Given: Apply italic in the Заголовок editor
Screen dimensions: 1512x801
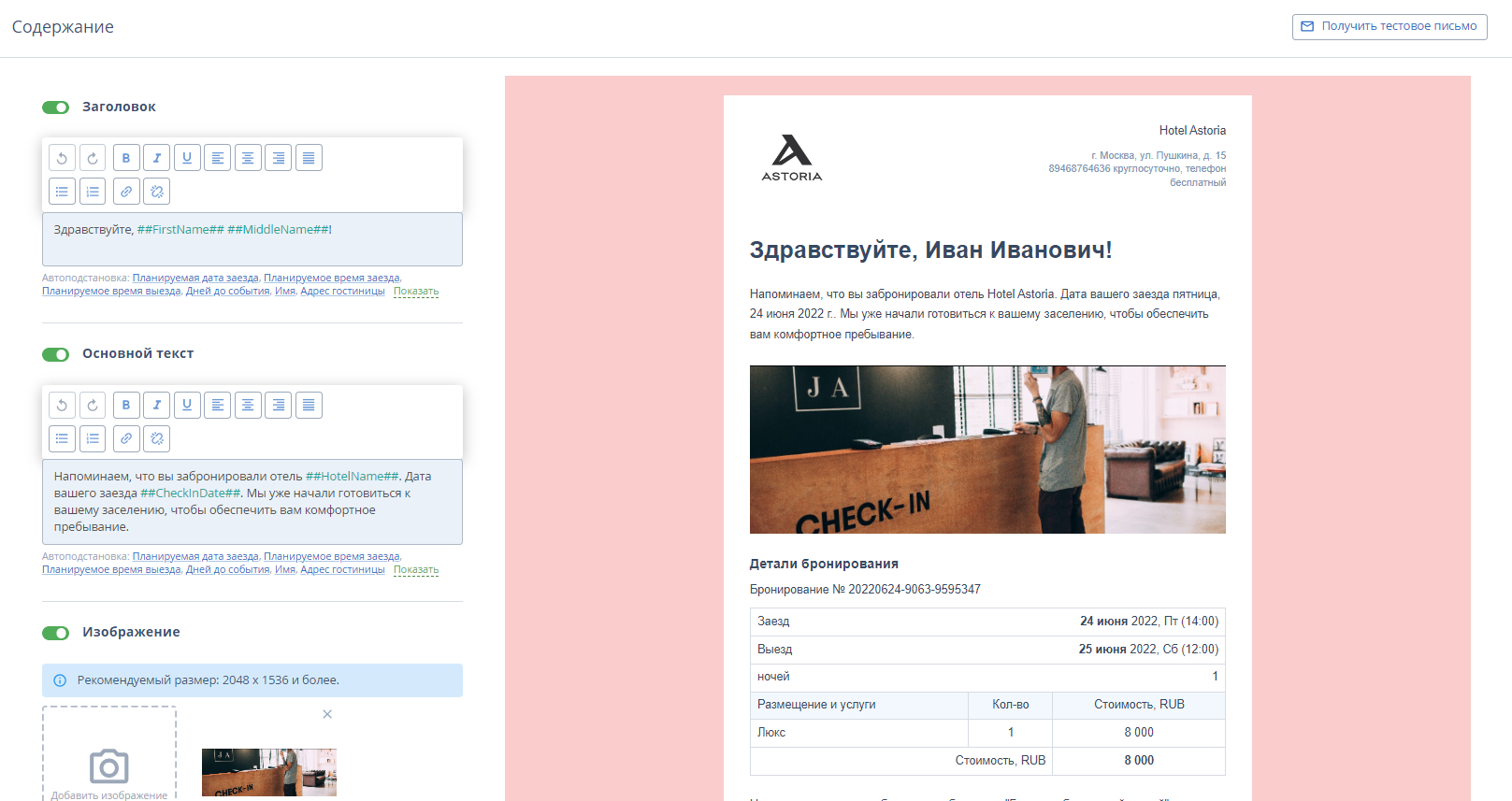Looking at the screenshot, I should coord(157,158).
